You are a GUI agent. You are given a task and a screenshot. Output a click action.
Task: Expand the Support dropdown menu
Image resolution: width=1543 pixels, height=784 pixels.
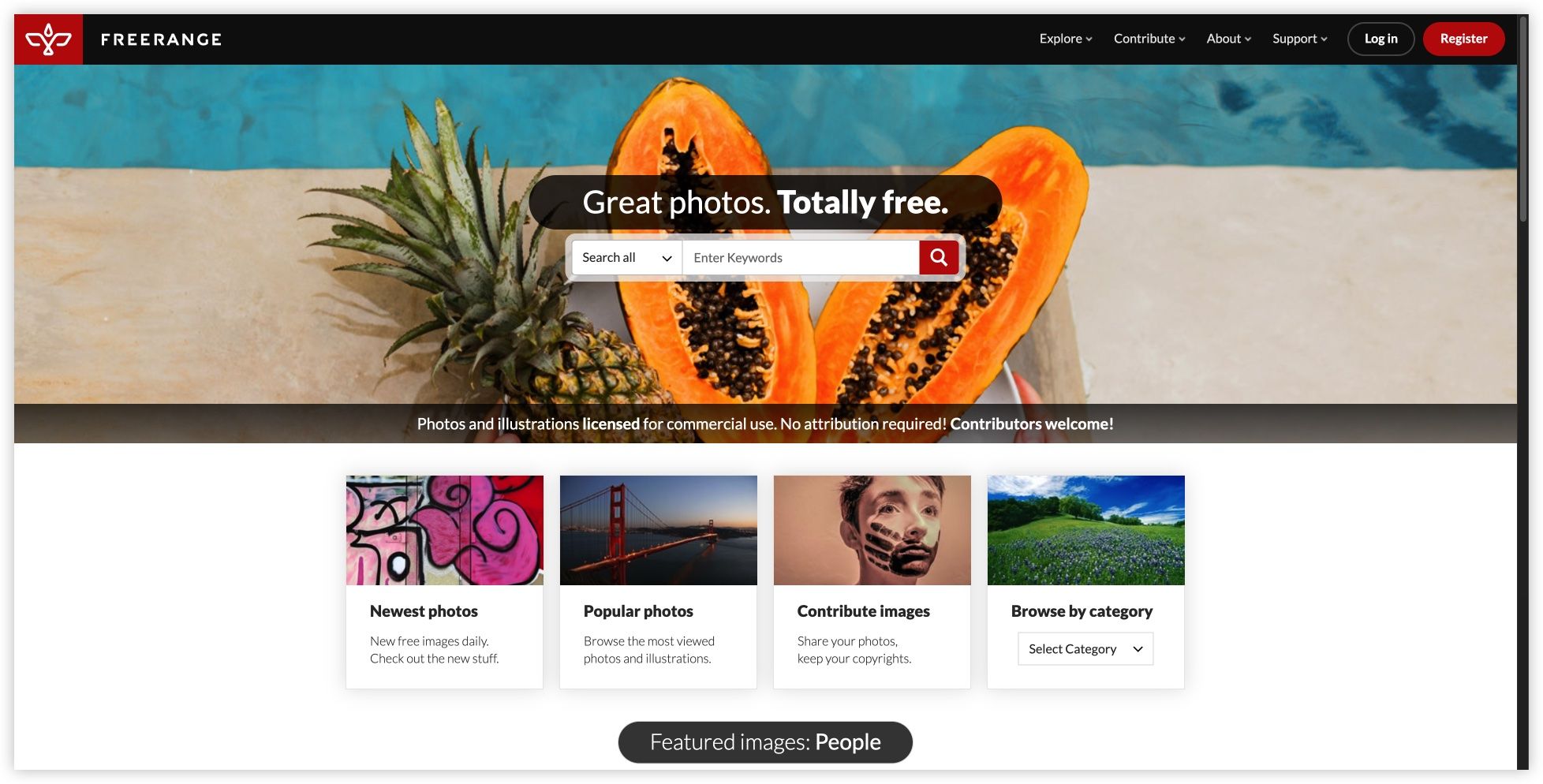1299,39
